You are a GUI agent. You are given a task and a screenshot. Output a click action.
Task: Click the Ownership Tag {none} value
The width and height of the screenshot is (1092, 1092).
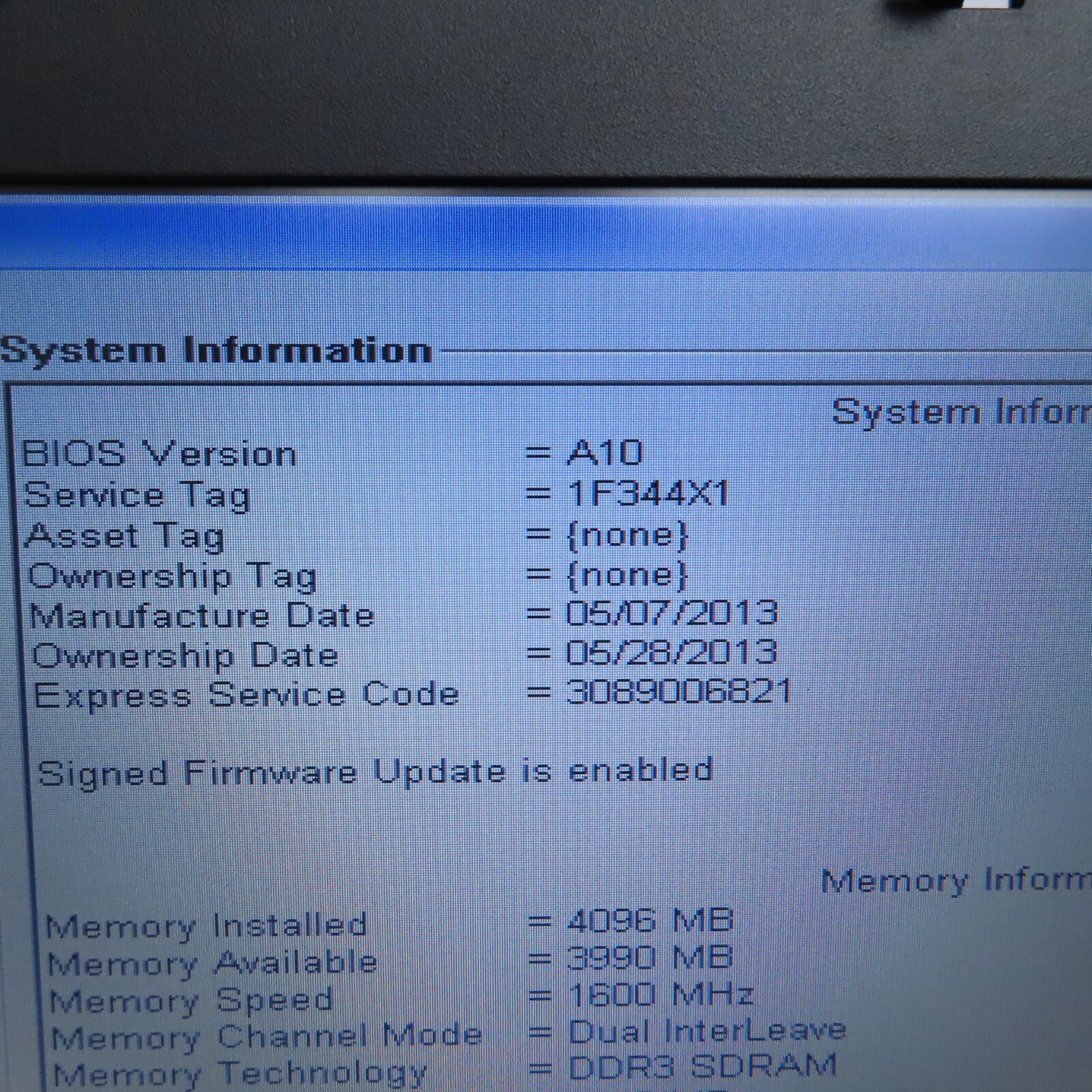[x=627, y=575]
